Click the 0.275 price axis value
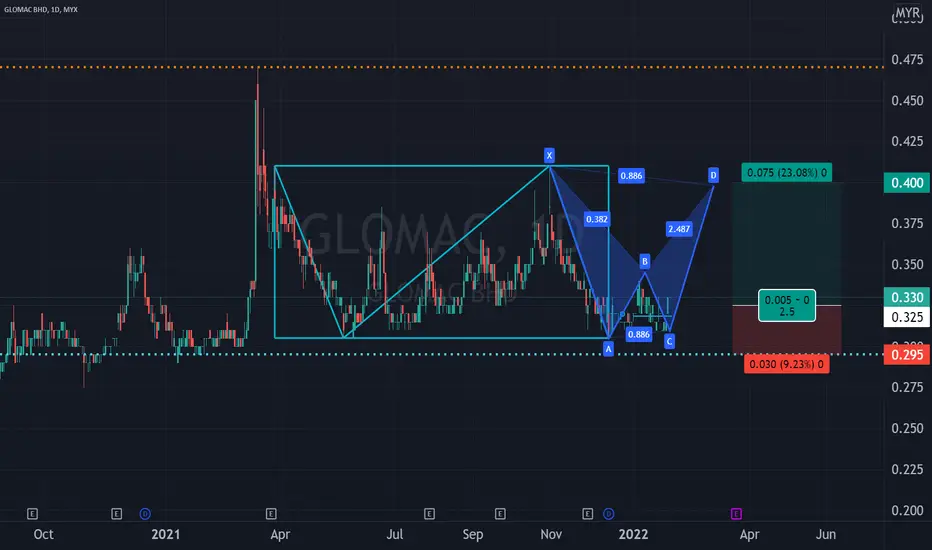The height and width of the screenshot is (550, 932). click(x=907, y=387)
